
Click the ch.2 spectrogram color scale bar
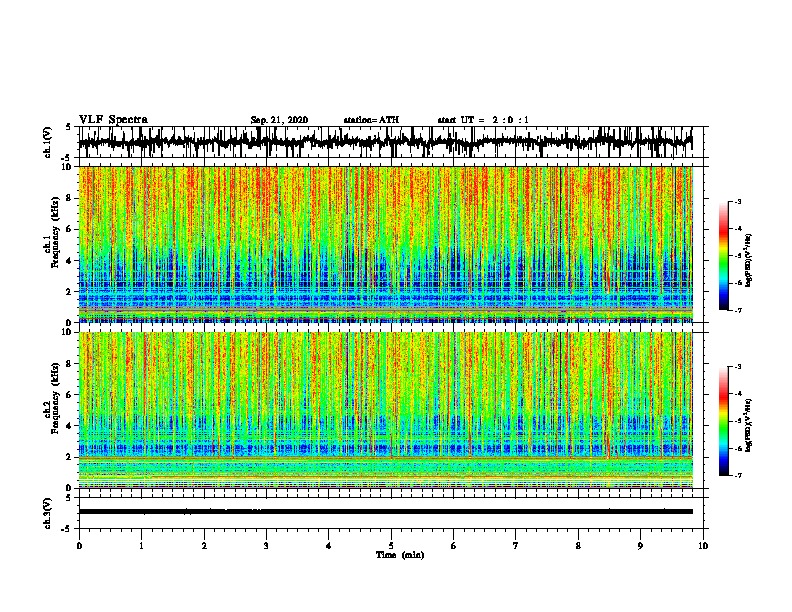(x=723, y=421)
